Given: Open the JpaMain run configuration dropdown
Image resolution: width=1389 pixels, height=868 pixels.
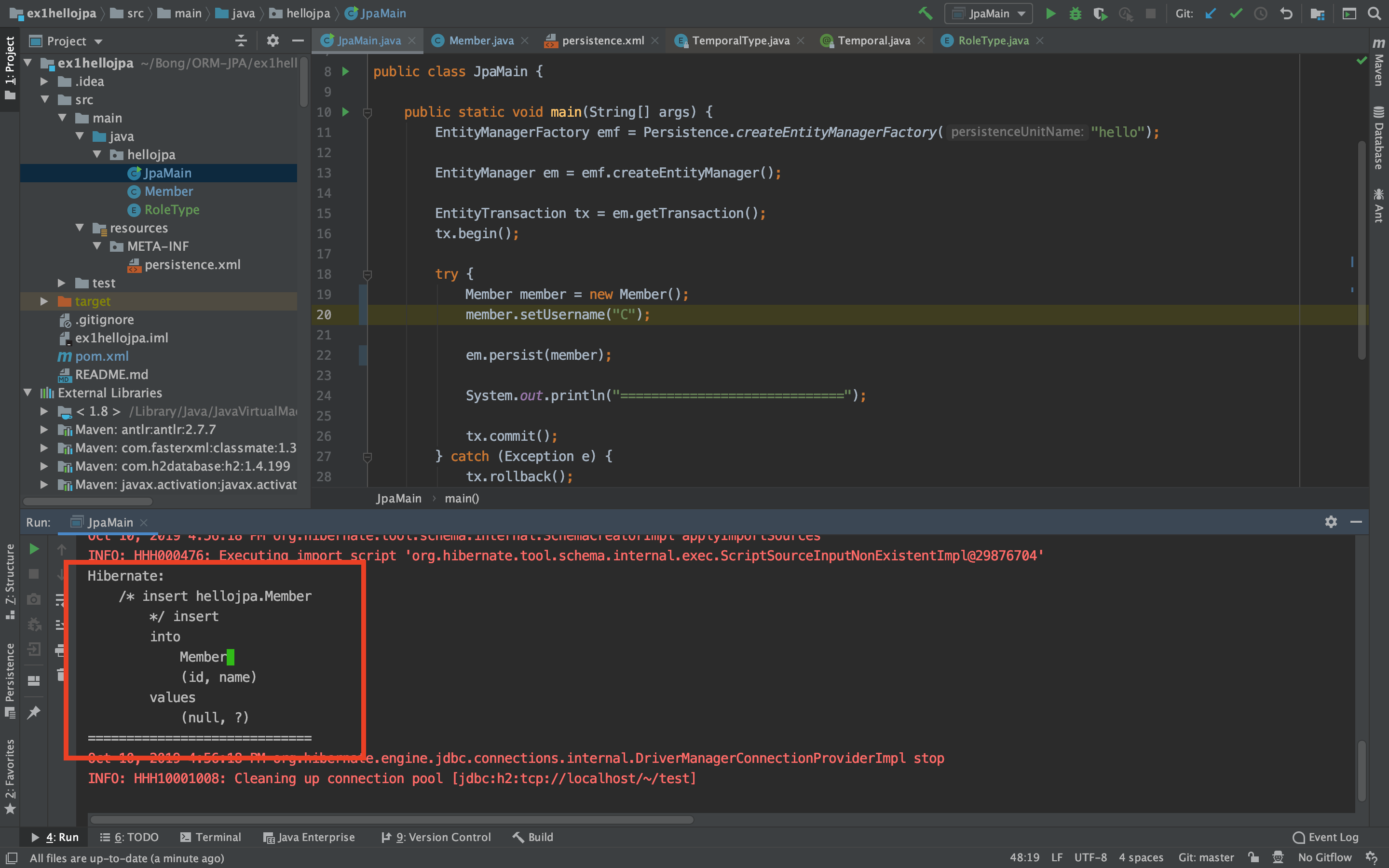Looking at the screenshot, I should (988, 13).
